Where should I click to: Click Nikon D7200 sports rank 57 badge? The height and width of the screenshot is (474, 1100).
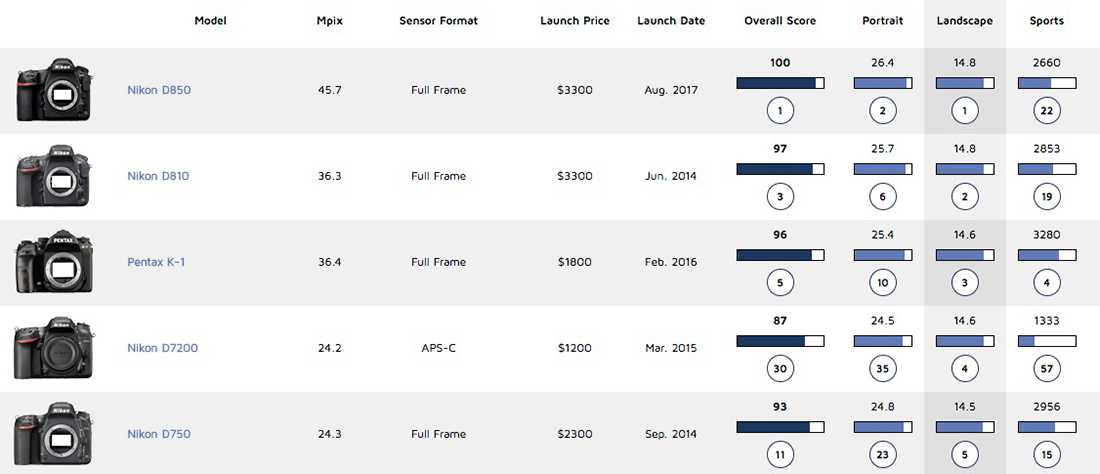[1047, 368]
